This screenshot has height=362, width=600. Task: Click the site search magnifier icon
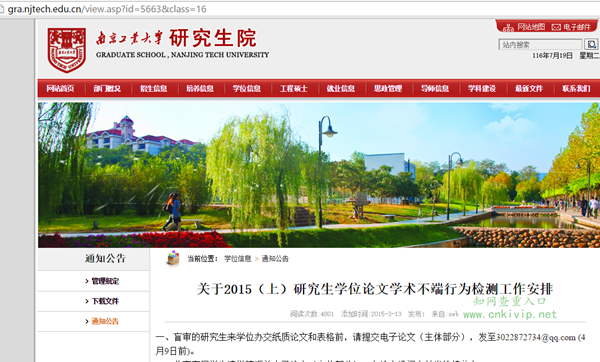(x=591, y=44)
